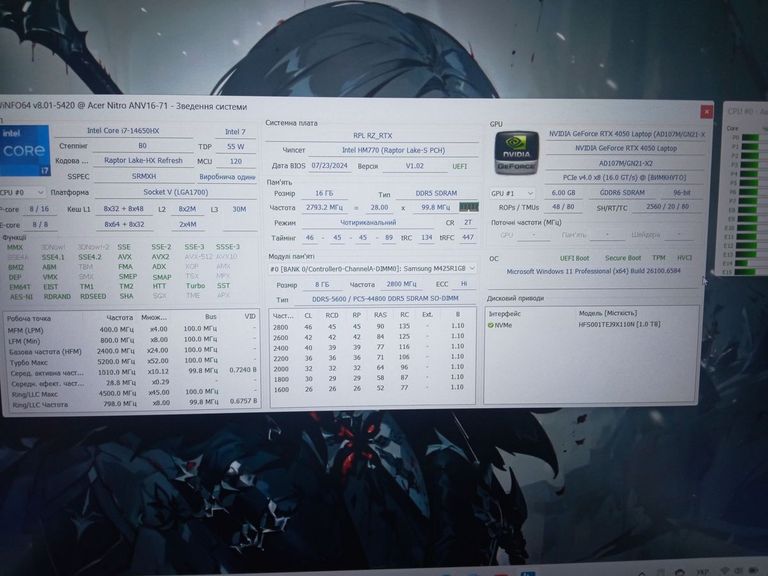Click GPU name 'NVIDIA GeForce RTX 4050 Laptop (AD107M/GN21-X'
768x576 pixels.
pos(626,134)
